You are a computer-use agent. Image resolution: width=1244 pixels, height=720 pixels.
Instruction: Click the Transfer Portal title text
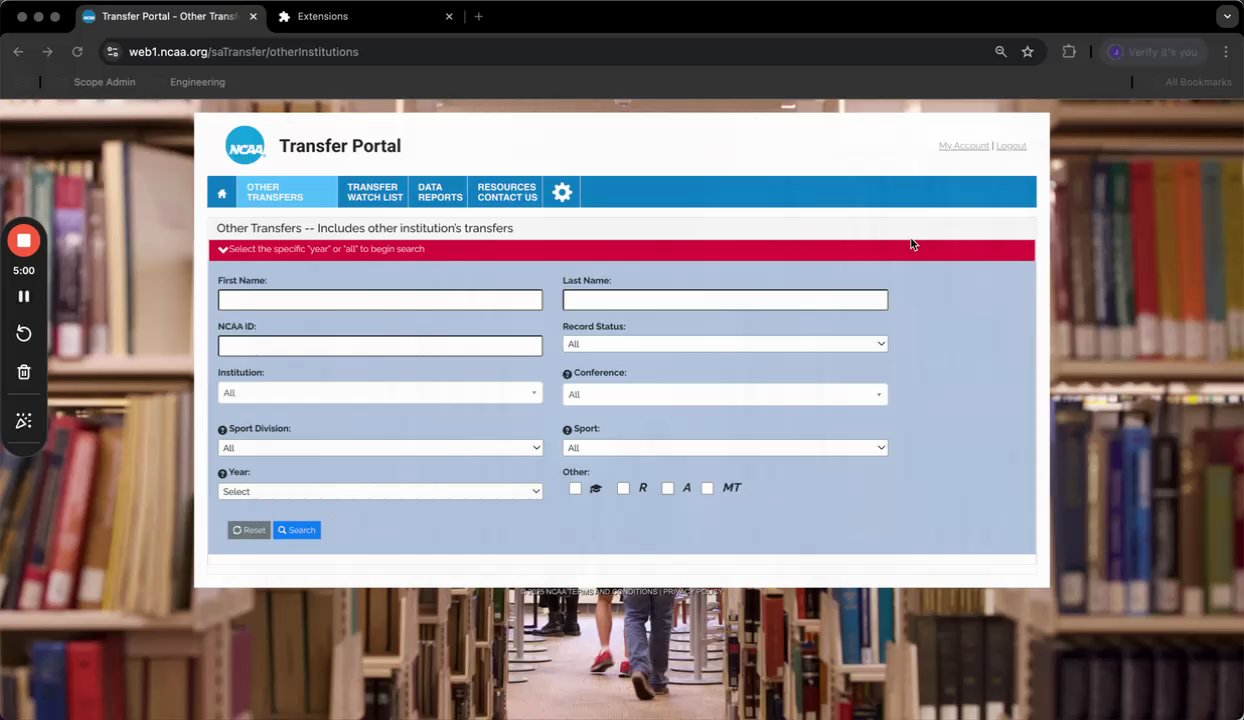coord(340,146)
